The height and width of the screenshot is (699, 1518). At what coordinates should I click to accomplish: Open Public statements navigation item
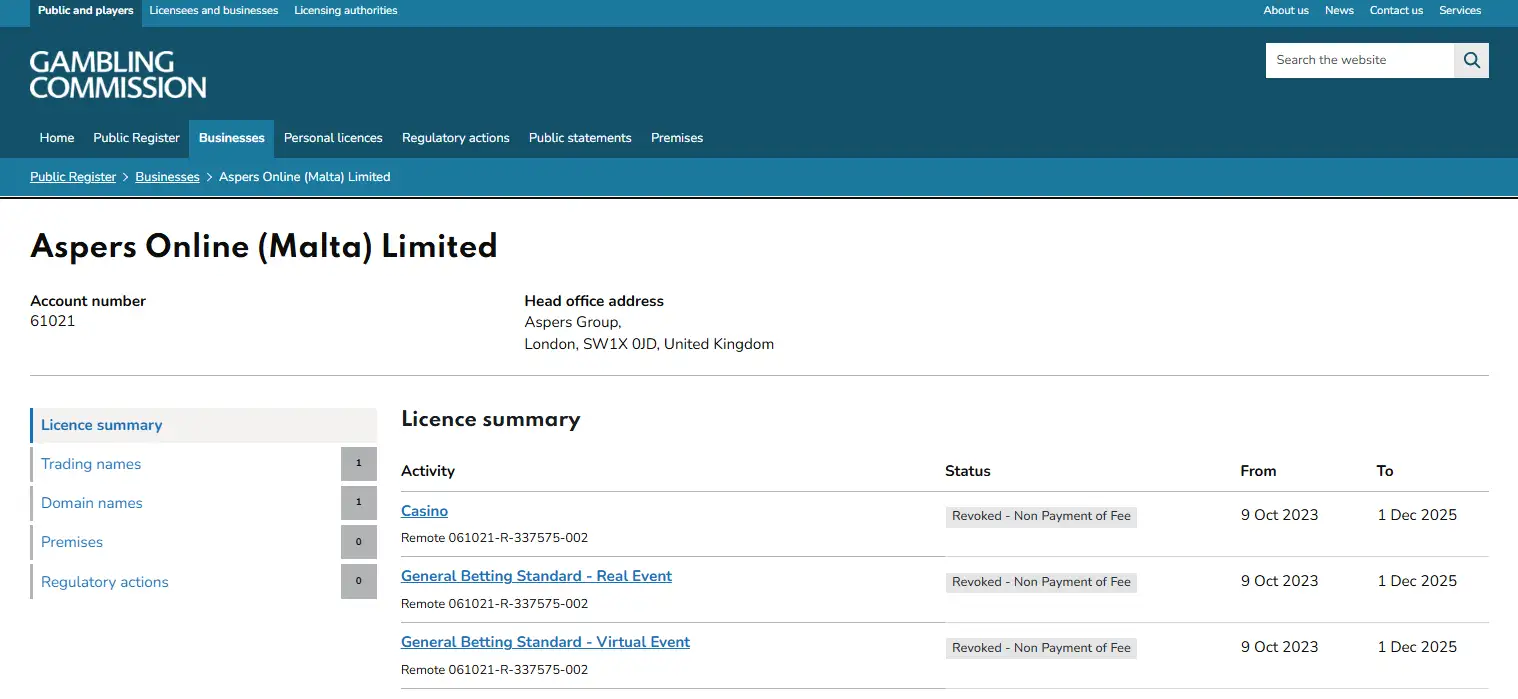click(580, 138)
